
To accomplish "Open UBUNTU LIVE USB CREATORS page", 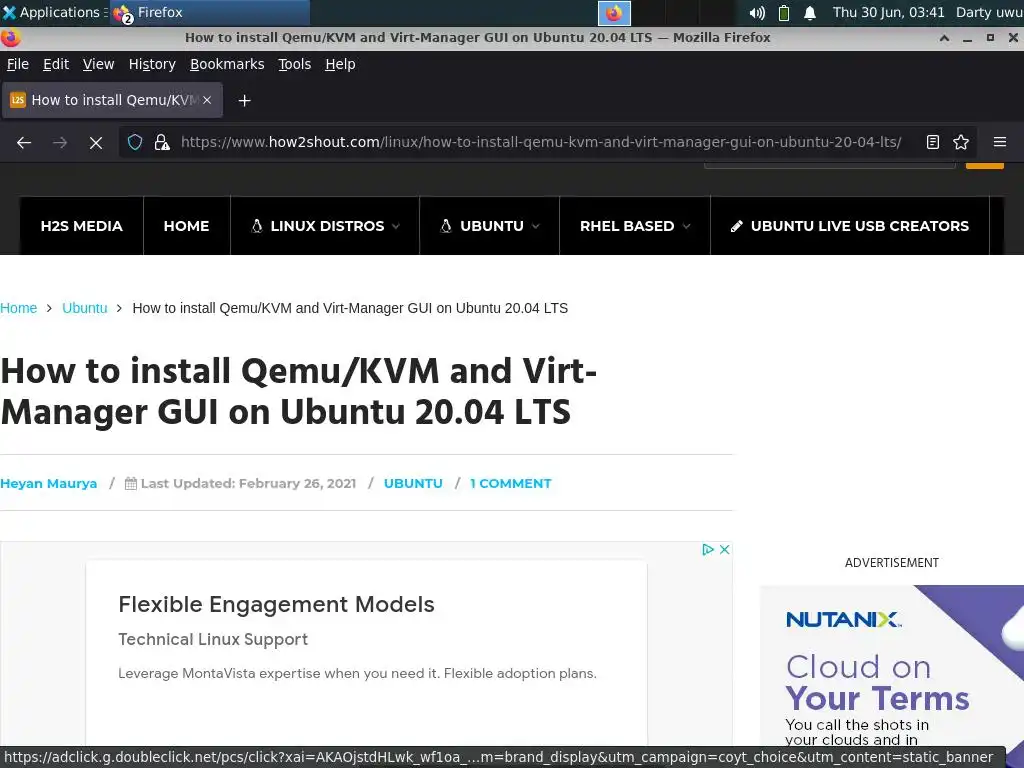I will tap(850, 226).
